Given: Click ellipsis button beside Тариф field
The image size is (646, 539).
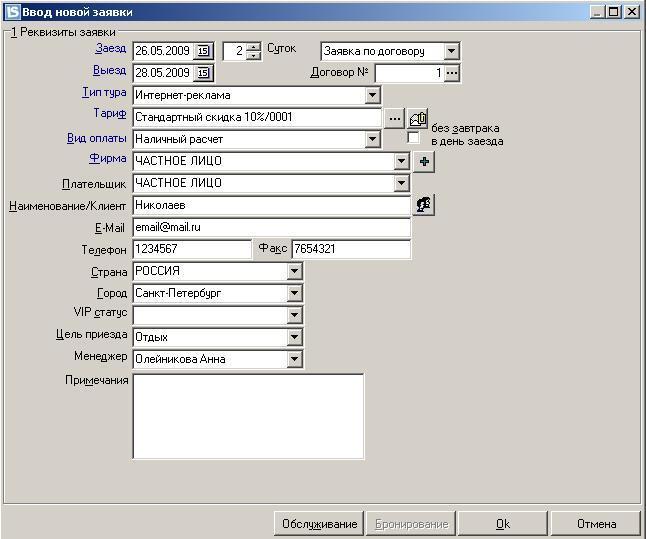Looking at the screenshot, I should [x=395, y=119].
